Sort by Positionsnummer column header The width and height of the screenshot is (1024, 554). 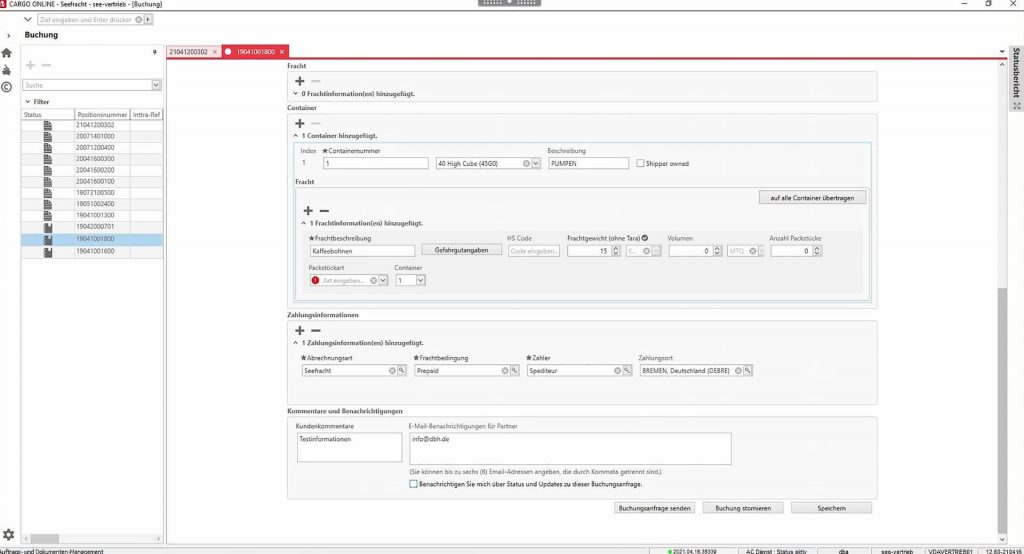pos(102,114)
